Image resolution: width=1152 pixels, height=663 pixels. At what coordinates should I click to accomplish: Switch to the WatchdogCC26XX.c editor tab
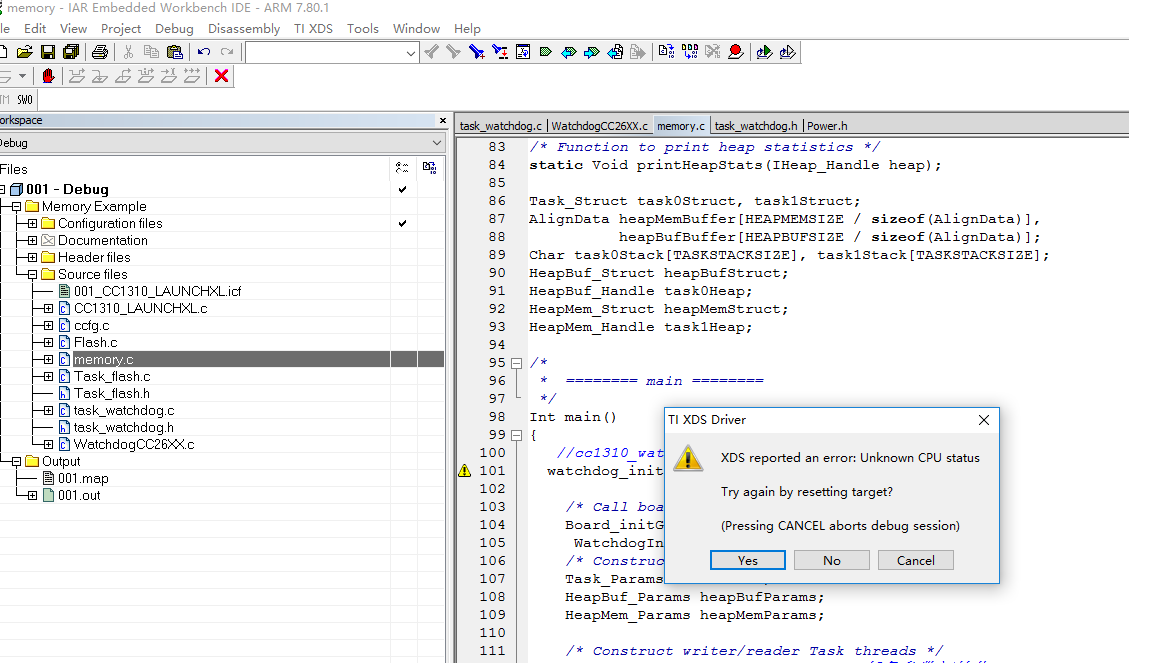[x=599, y=126]
